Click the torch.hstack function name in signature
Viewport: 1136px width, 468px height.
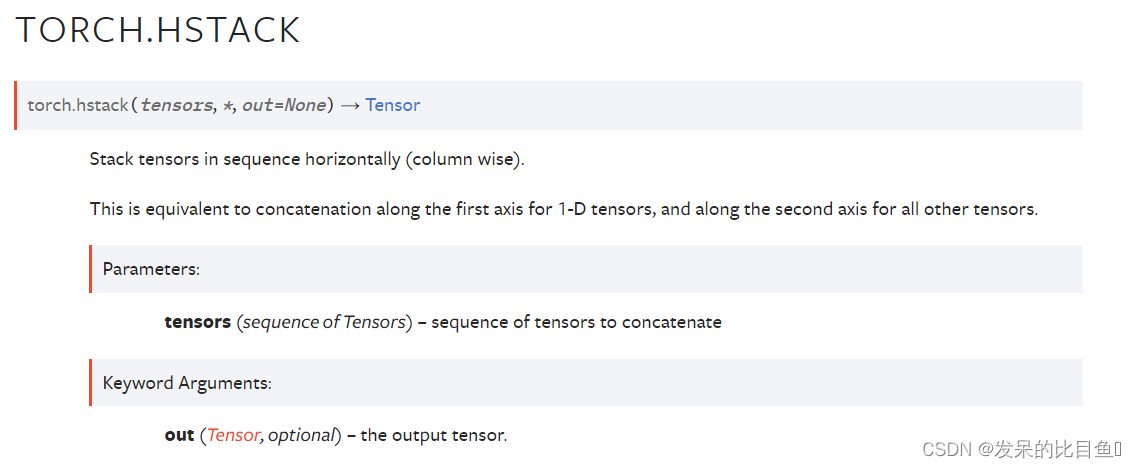[78, 105]
